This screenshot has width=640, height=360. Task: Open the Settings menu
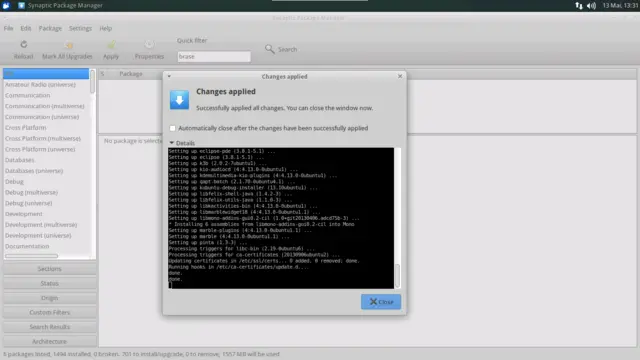80,28
